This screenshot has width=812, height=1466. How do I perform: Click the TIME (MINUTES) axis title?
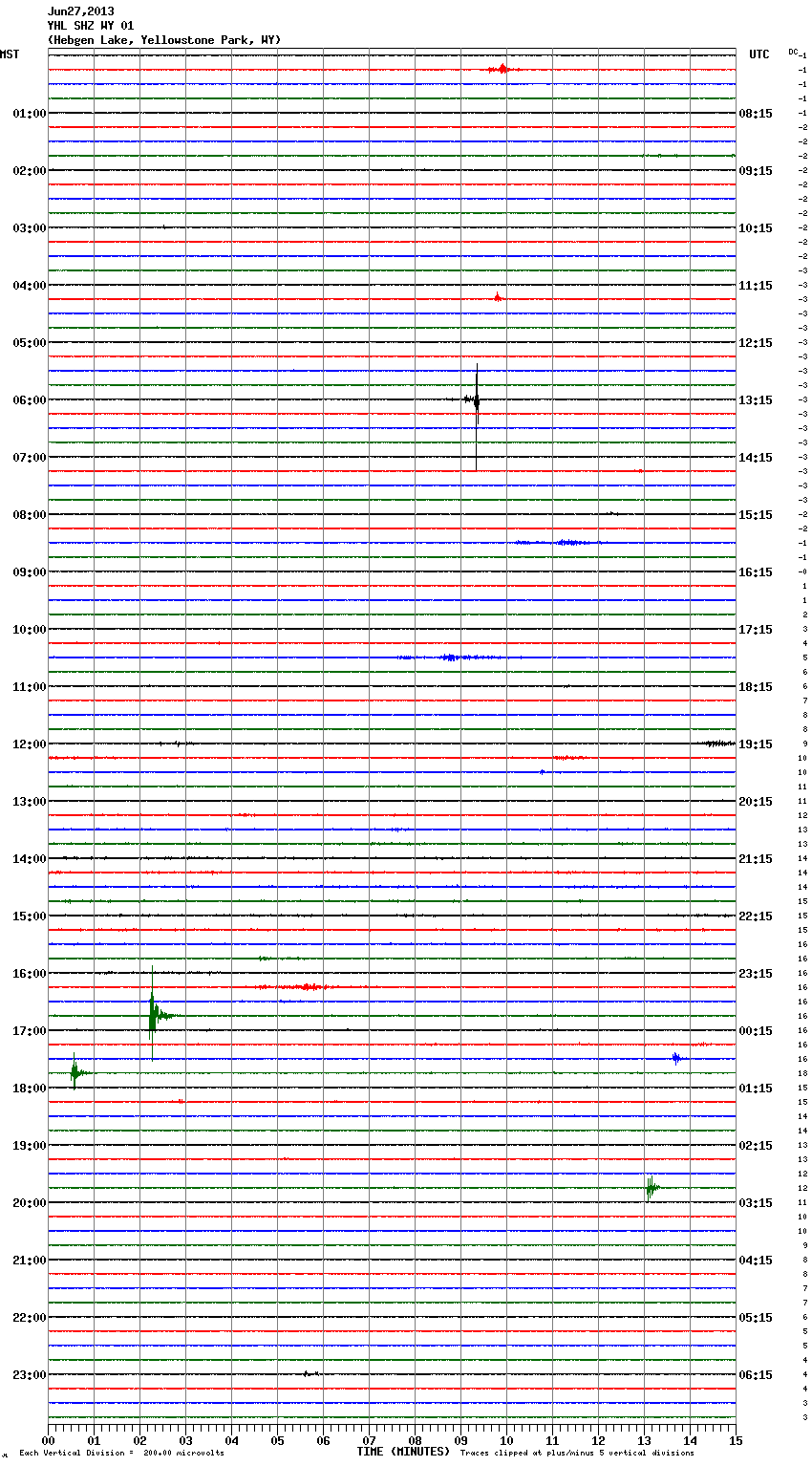point(403,1452)
